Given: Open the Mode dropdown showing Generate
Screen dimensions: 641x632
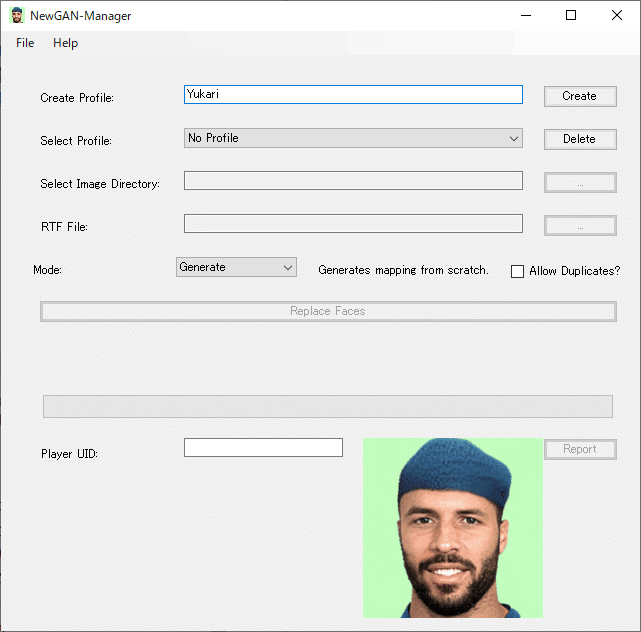Looking at the screenshot, I should [236, 267].
